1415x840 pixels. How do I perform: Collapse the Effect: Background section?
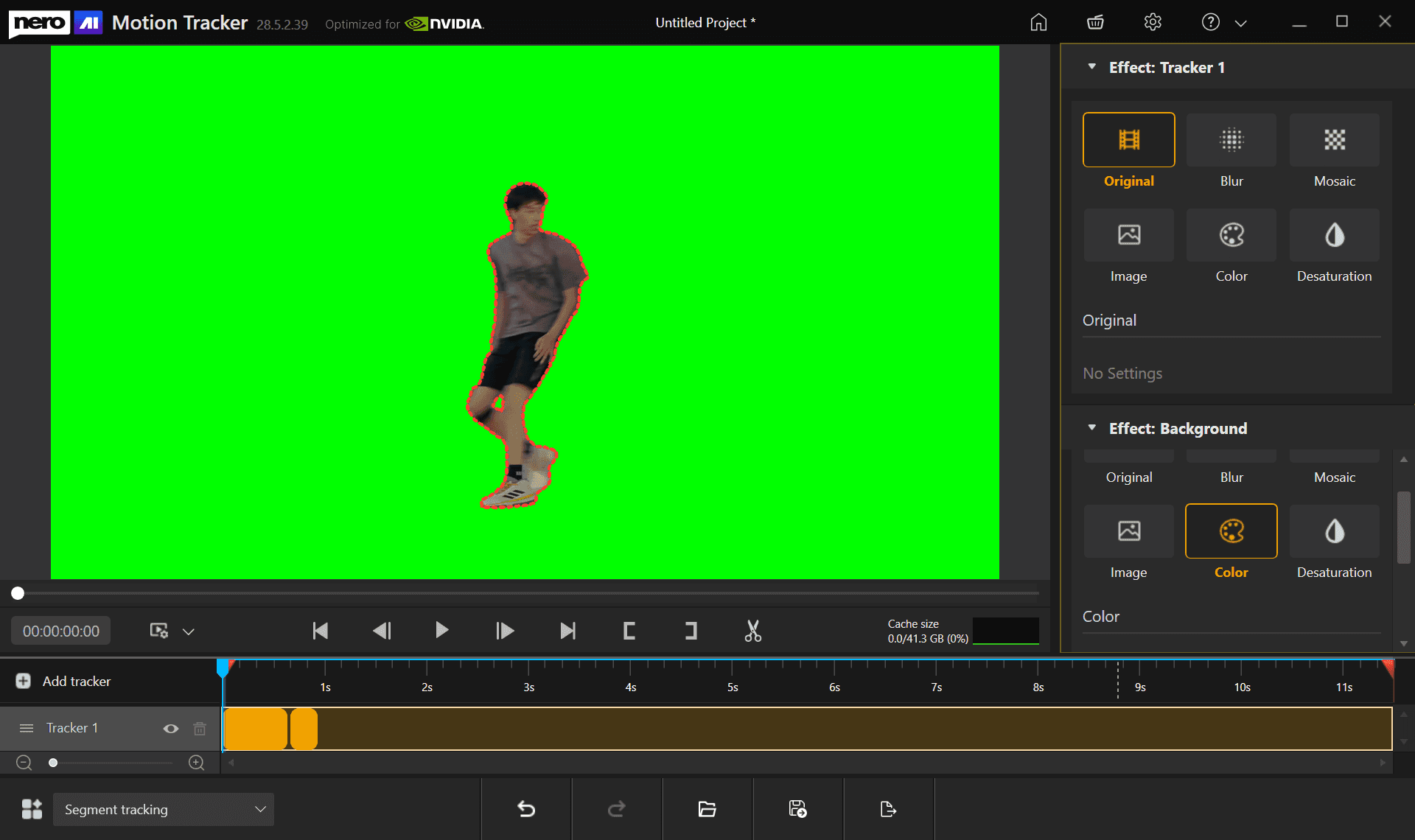tap(1092, 428)
